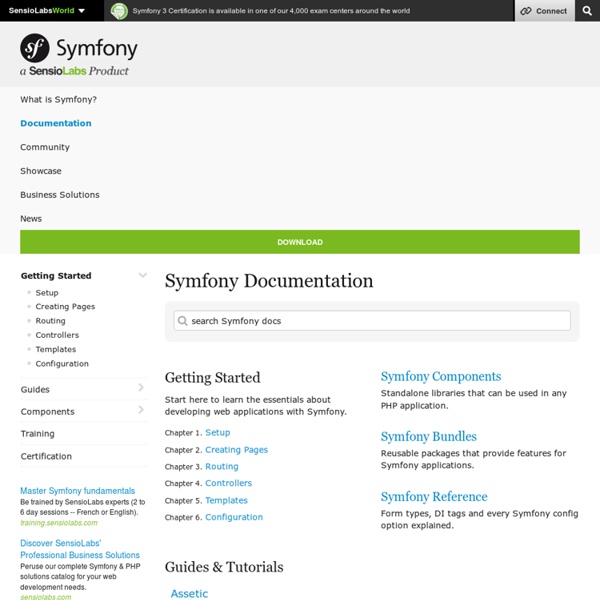Screen dimensions: 600x600
Task: Click the Symfony certification badge icon
Action: pyautogui.click(x=120, y=11)
